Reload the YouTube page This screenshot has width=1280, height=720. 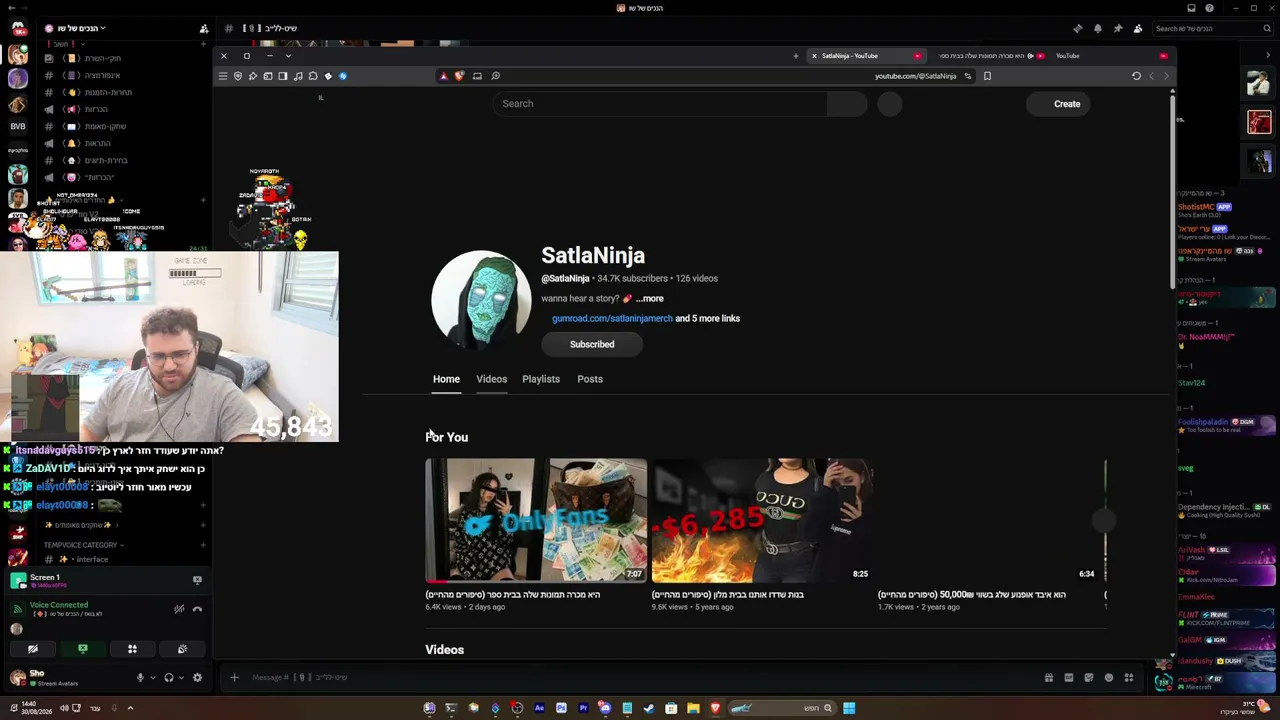click(x=1136, y=76)
